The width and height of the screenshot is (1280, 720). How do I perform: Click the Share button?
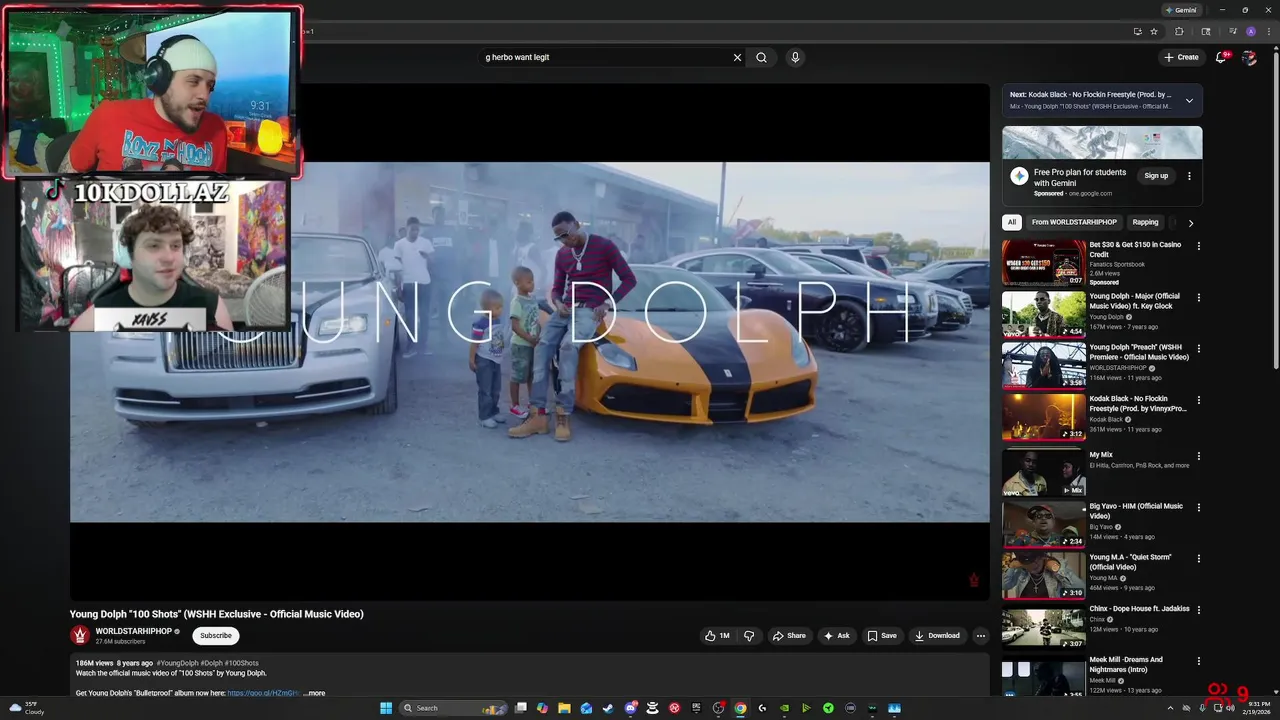click(788, 636)
